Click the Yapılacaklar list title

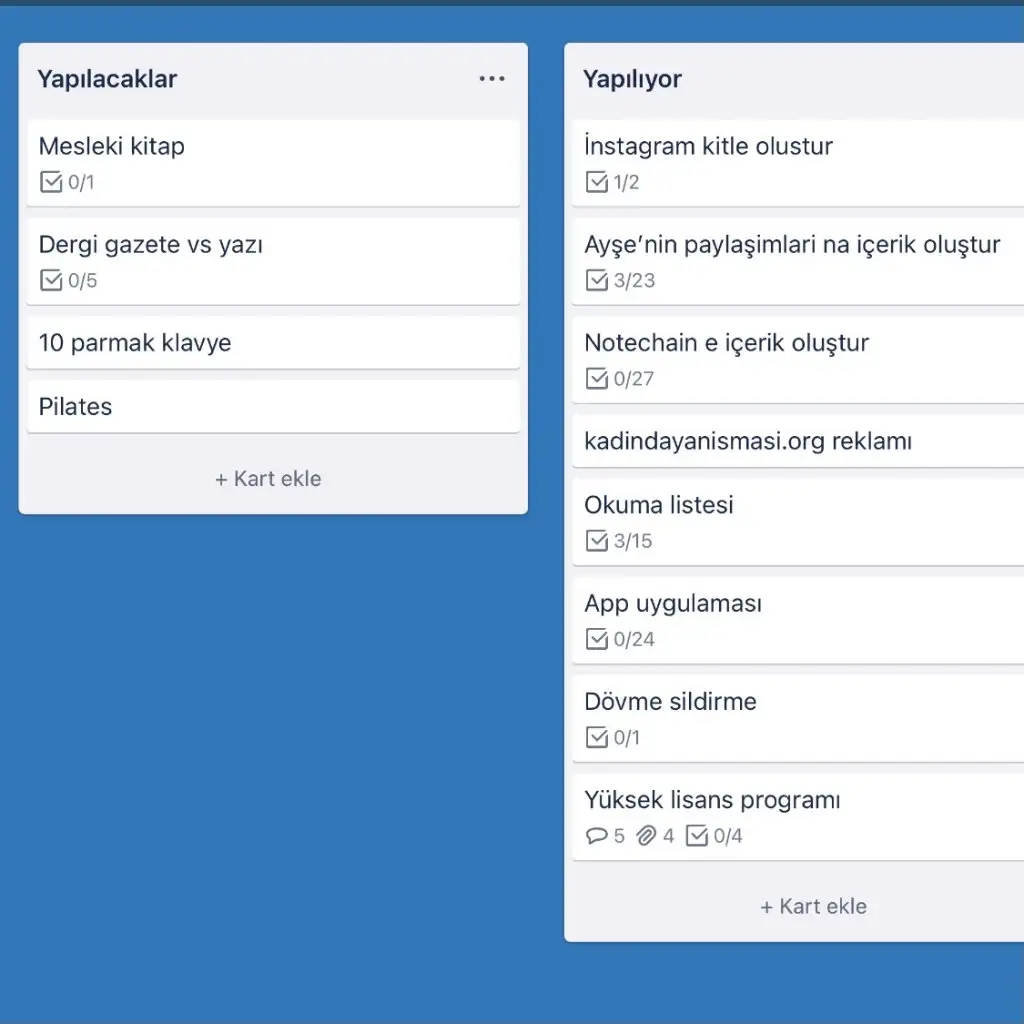point(107,79)
